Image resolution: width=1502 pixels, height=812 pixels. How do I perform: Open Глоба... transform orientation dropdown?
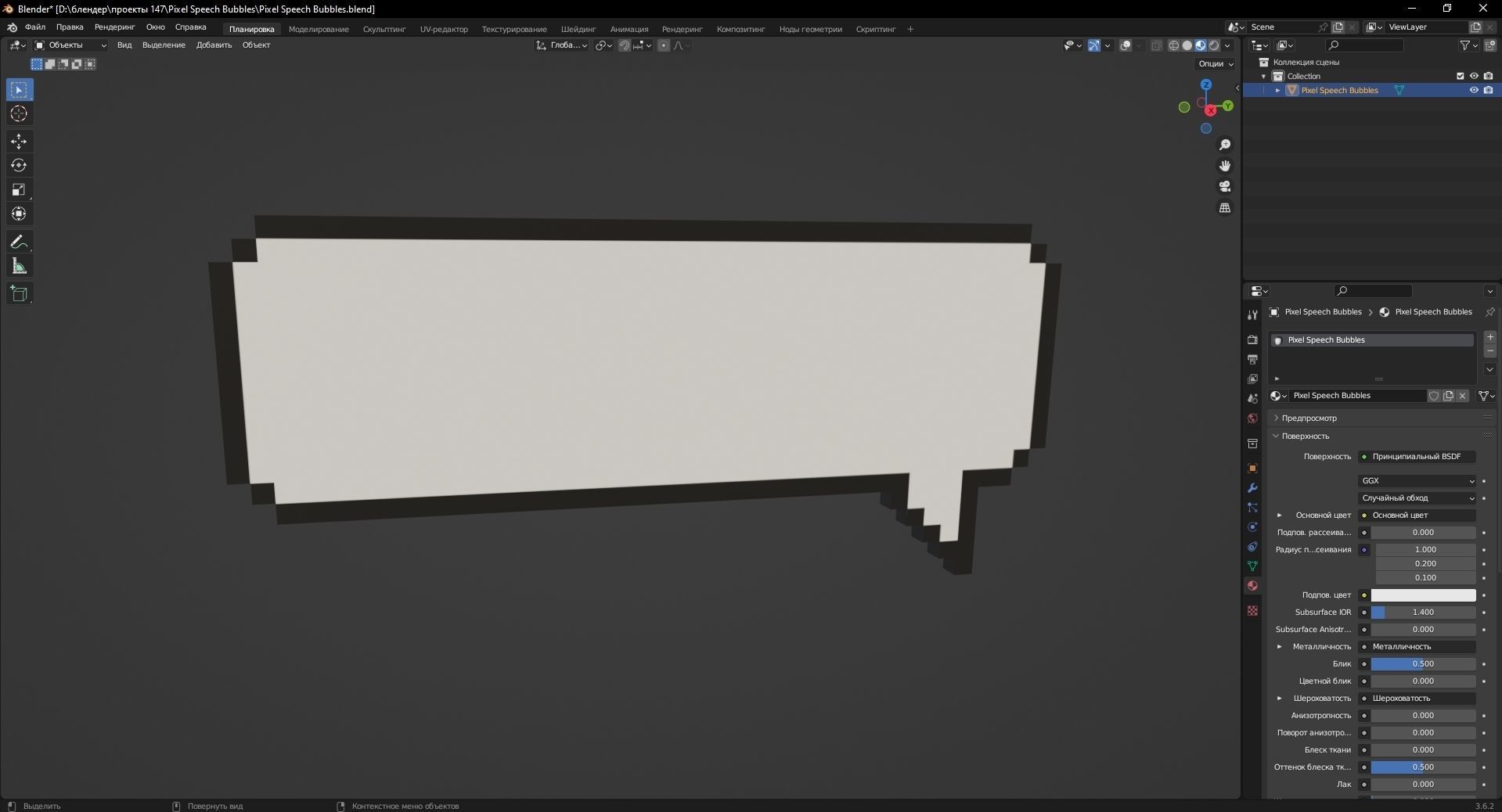561,45
